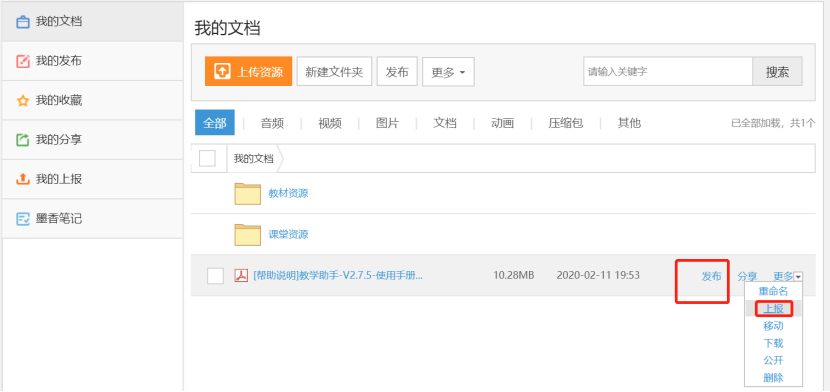Switch to the 其他 filter tab

click(x=629, y=124)
